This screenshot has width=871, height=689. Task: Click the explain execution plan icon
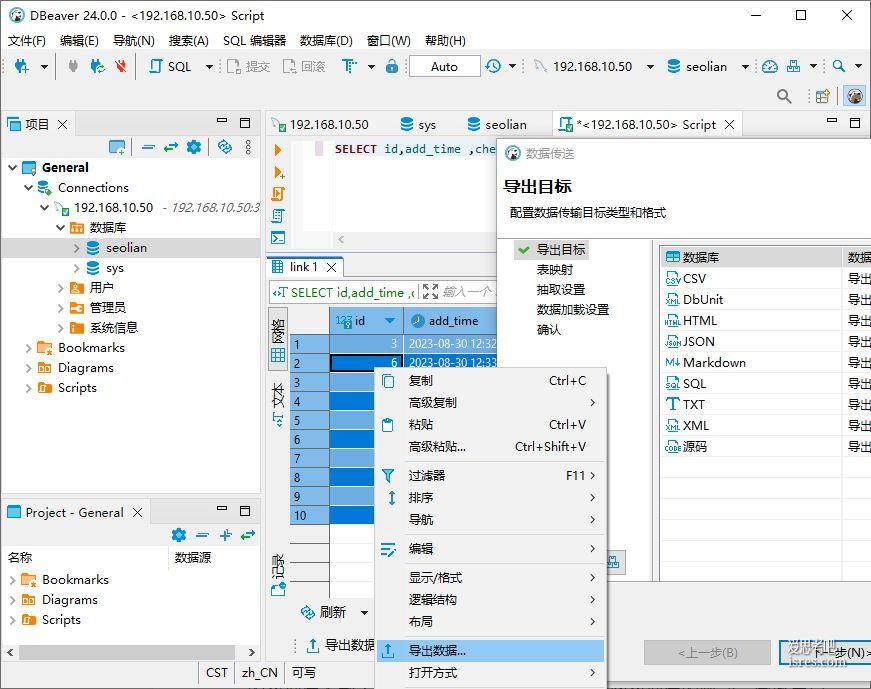click(x=278, y=216)
